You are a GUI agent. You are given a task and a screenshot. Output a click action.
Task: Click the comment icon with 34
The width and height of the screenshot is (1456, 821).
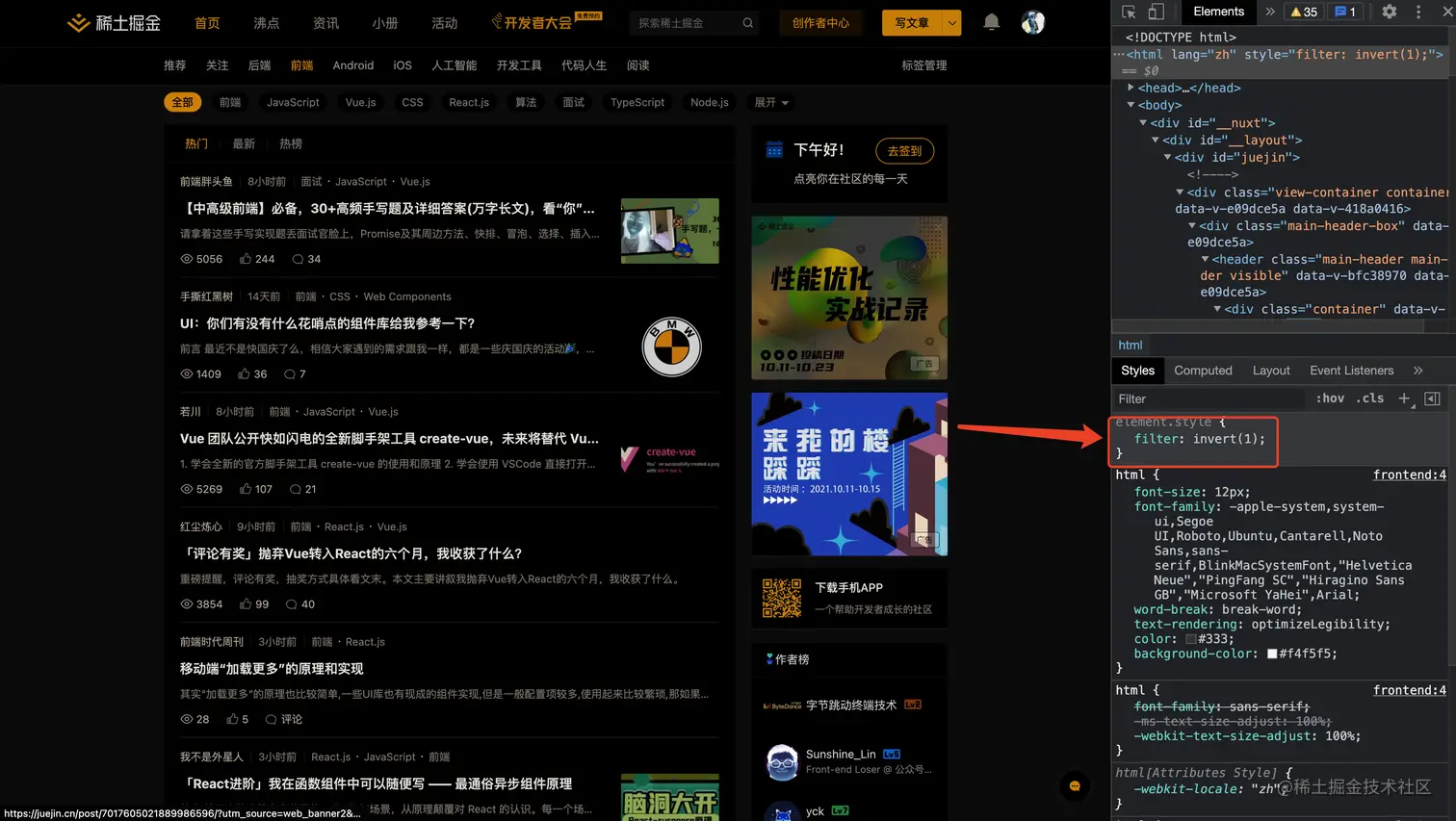298,259
